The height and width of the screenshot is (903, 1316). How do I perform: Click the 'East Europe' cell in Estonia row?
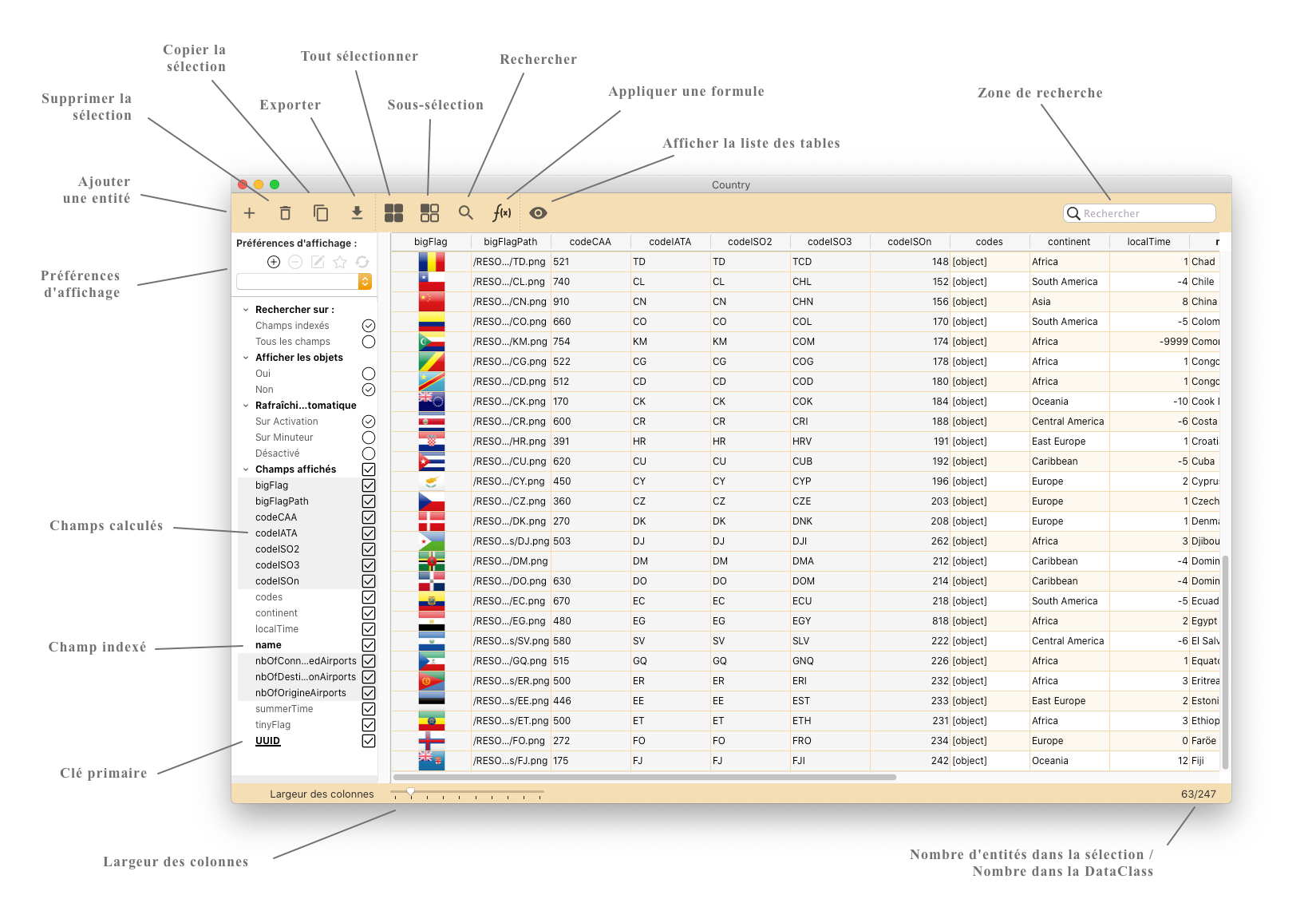(1069, 701)
